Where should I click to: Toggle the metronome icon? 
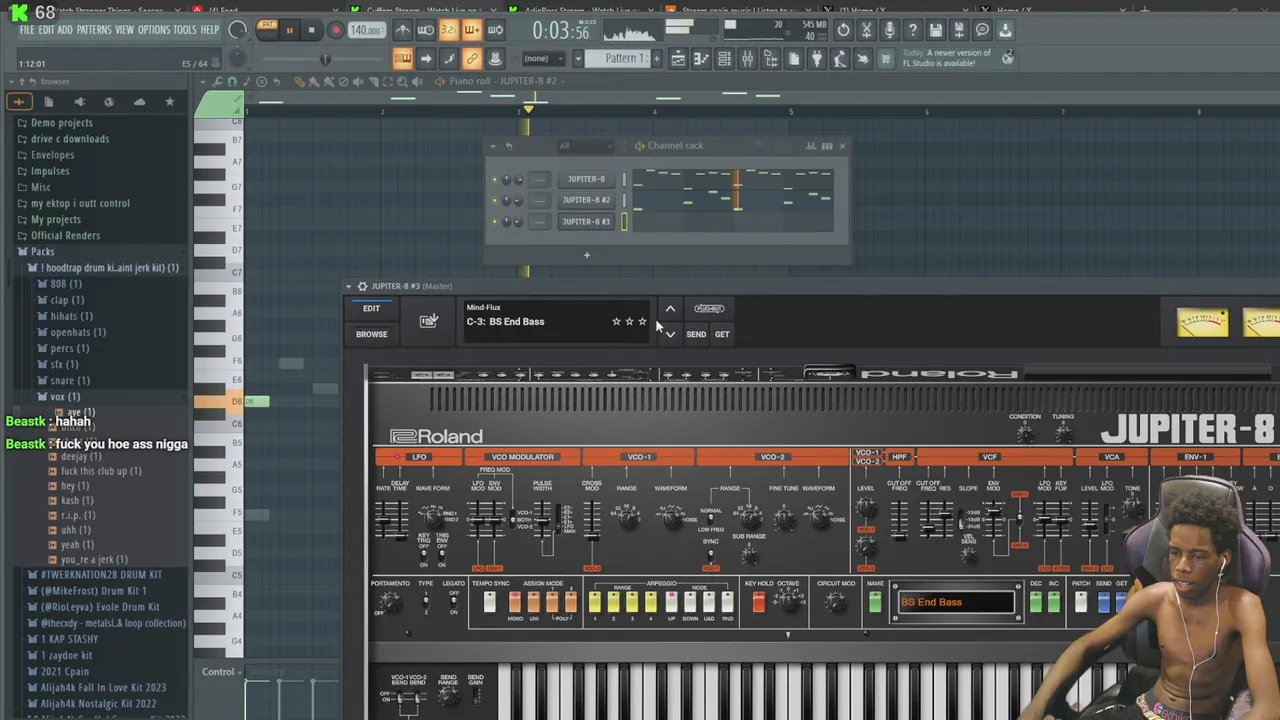point(402,30)
